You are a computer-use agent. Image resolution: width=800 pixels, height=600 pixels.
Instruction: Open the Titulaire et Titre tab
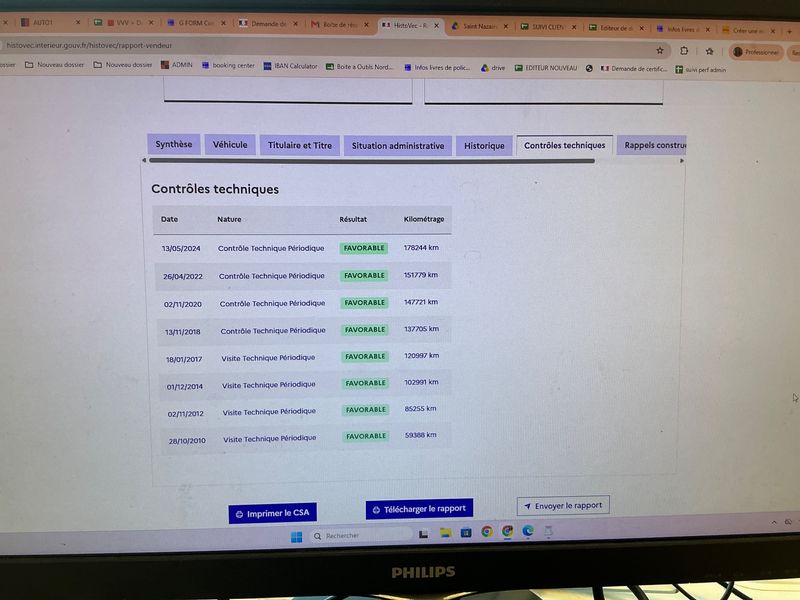pyautogui.click(x=300, y=145)
